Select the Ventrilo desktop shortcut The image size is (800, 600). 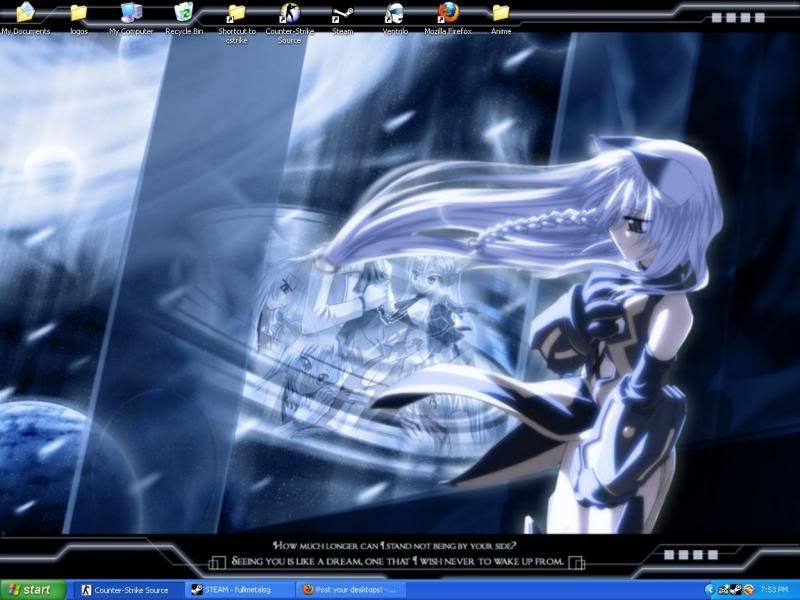[395, 18]
